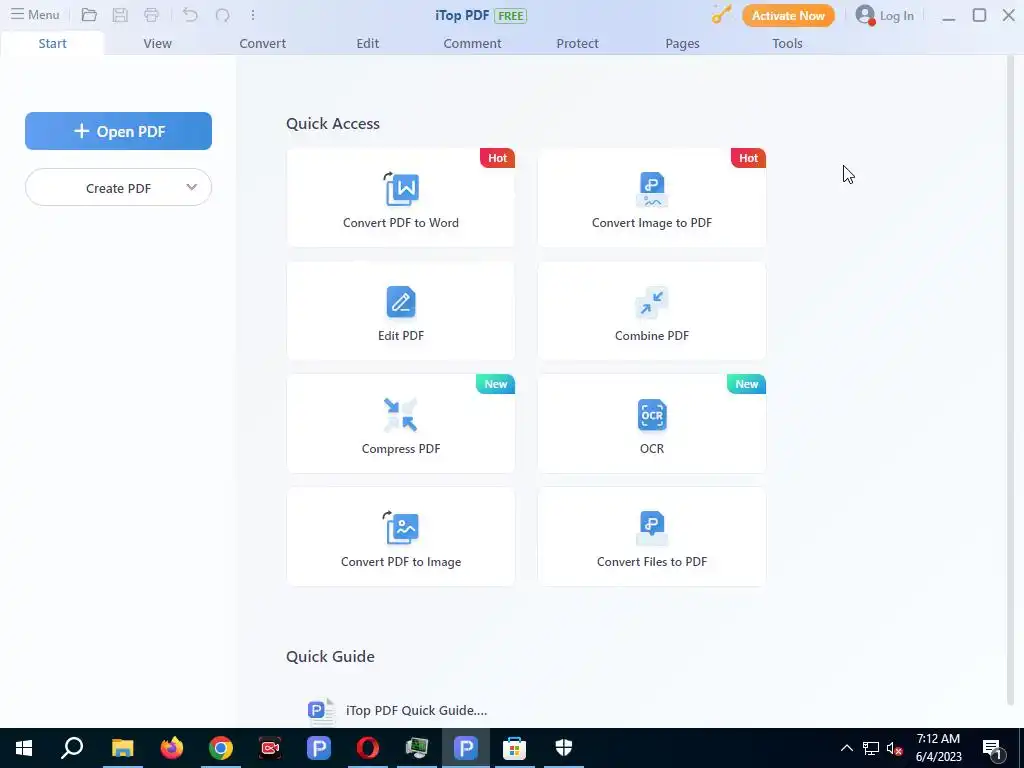Click the Open PDF button
The height and width of the screenshot is (768, 1024).
click(x=118, y=131)
